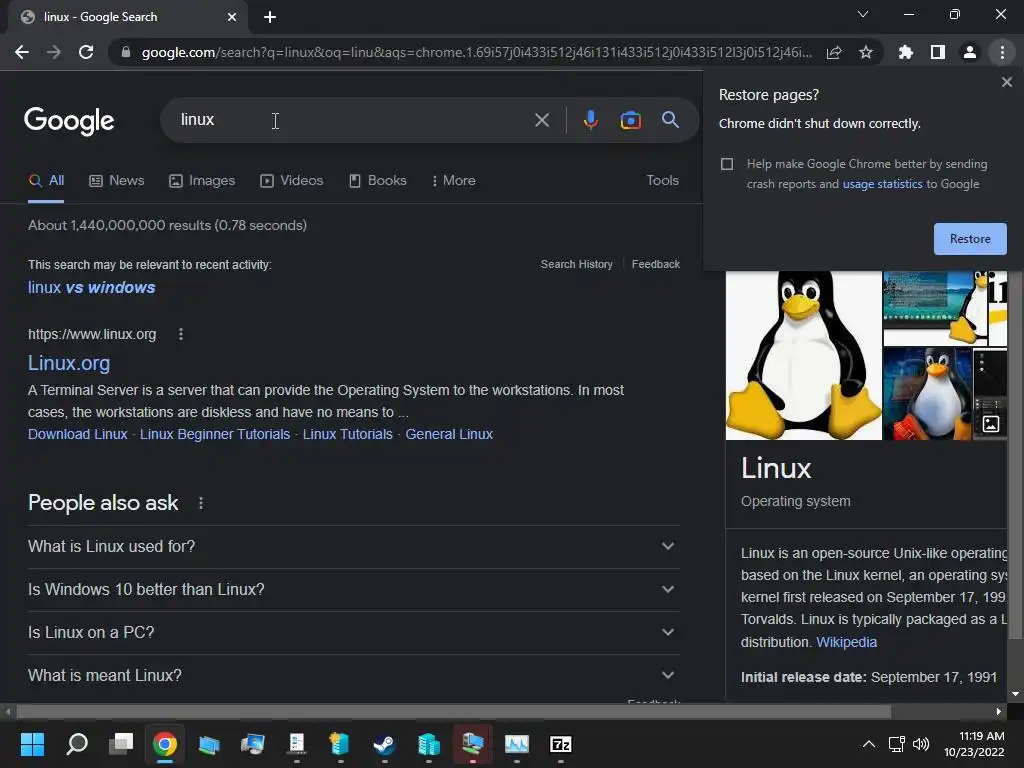Viewport: 1024px width, 768px height.
Task: Open 7-Zip from the taskbar
Action: [x=560, y=744]
